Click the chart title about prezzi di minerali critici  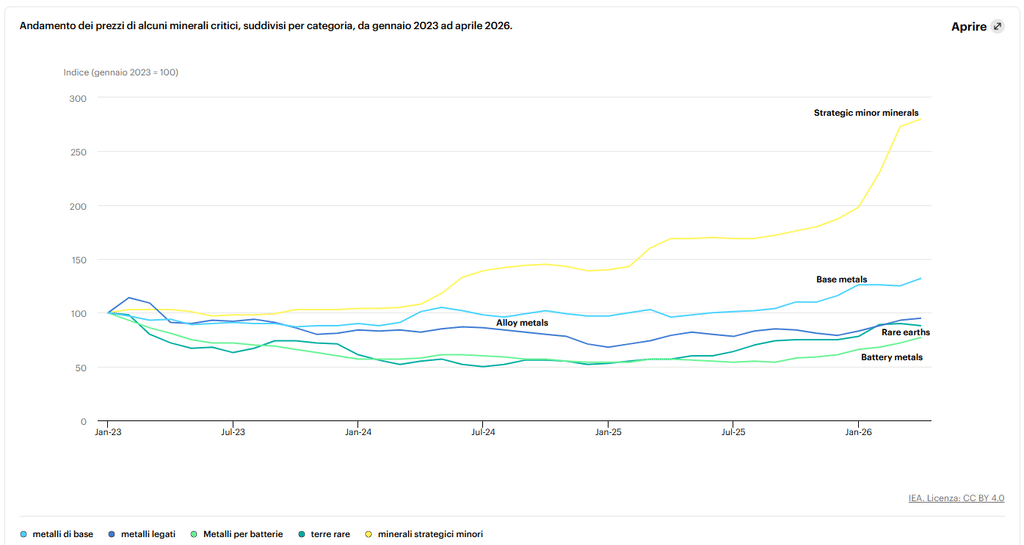(x=266, y=26)
